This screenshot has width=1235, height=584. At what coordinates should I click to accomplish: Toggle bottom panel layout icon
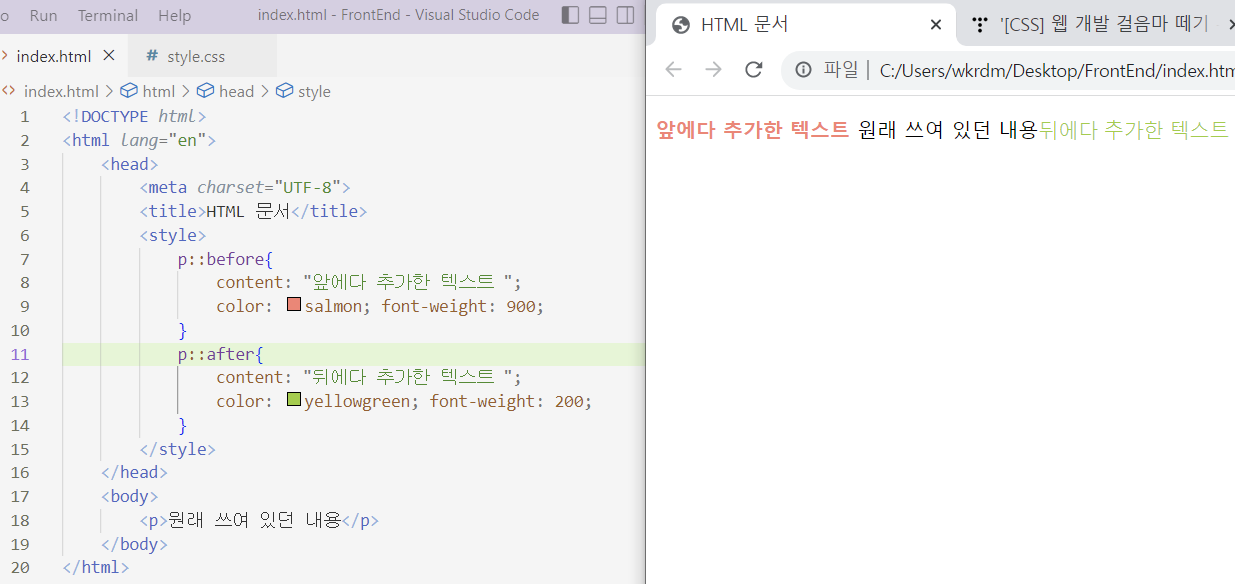click(x=598, y=15)
